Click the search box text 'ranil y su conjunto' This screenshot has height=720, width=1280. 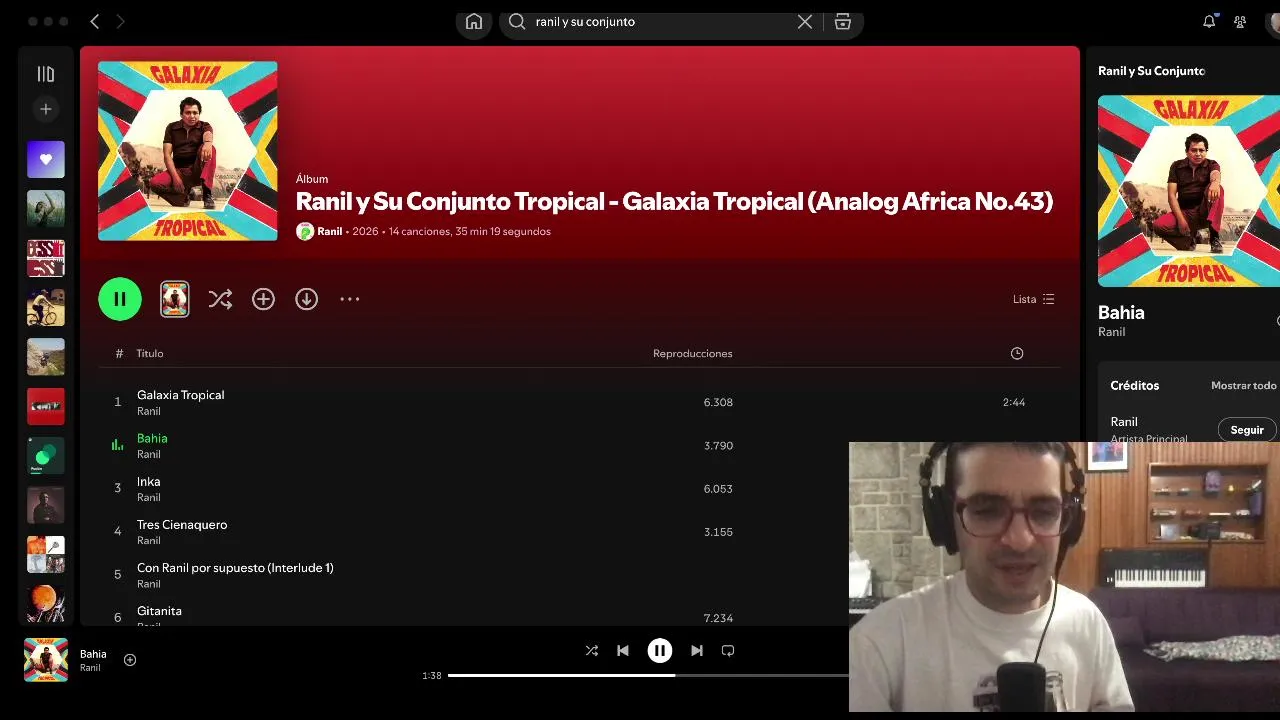tap(585, 21)
